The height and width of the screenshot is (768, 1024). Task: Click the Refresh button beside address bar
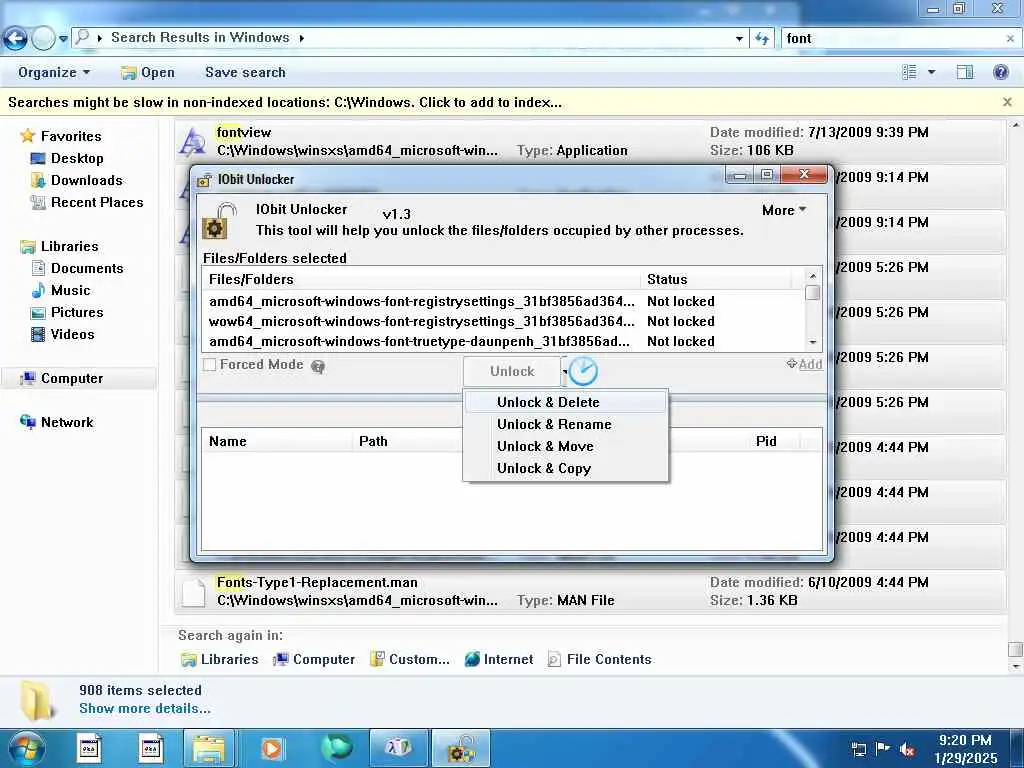(x=761, y=39)
